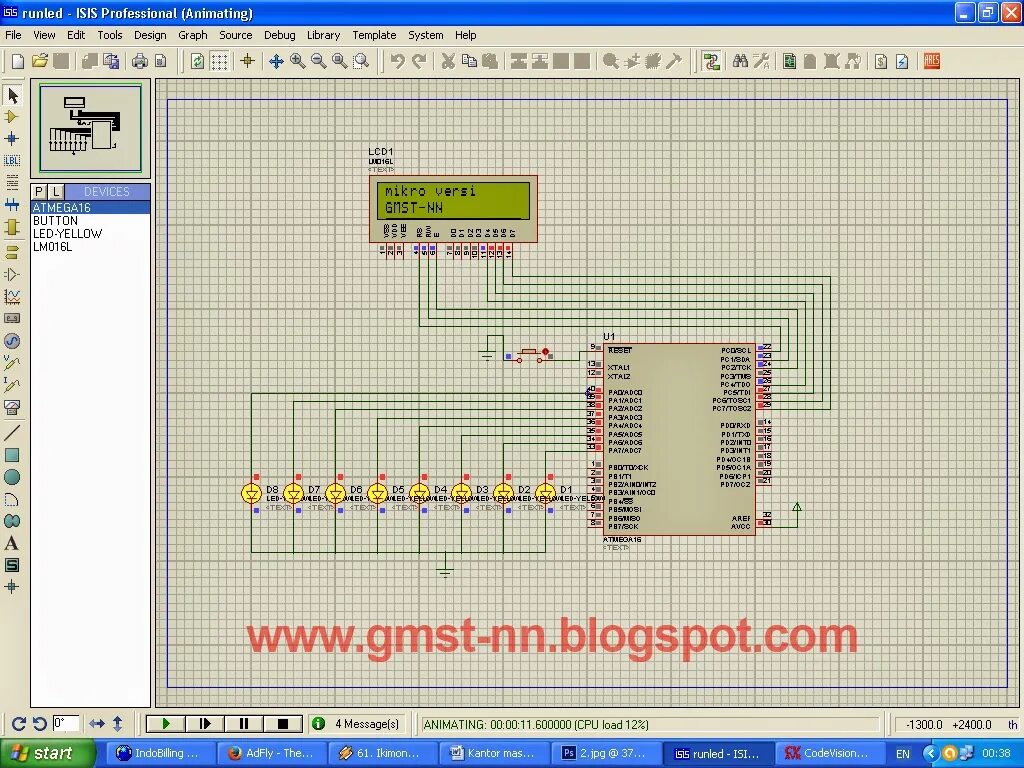Toggle the grid dots display
The image size is (1024, 768).
click(x=219, y=61)
